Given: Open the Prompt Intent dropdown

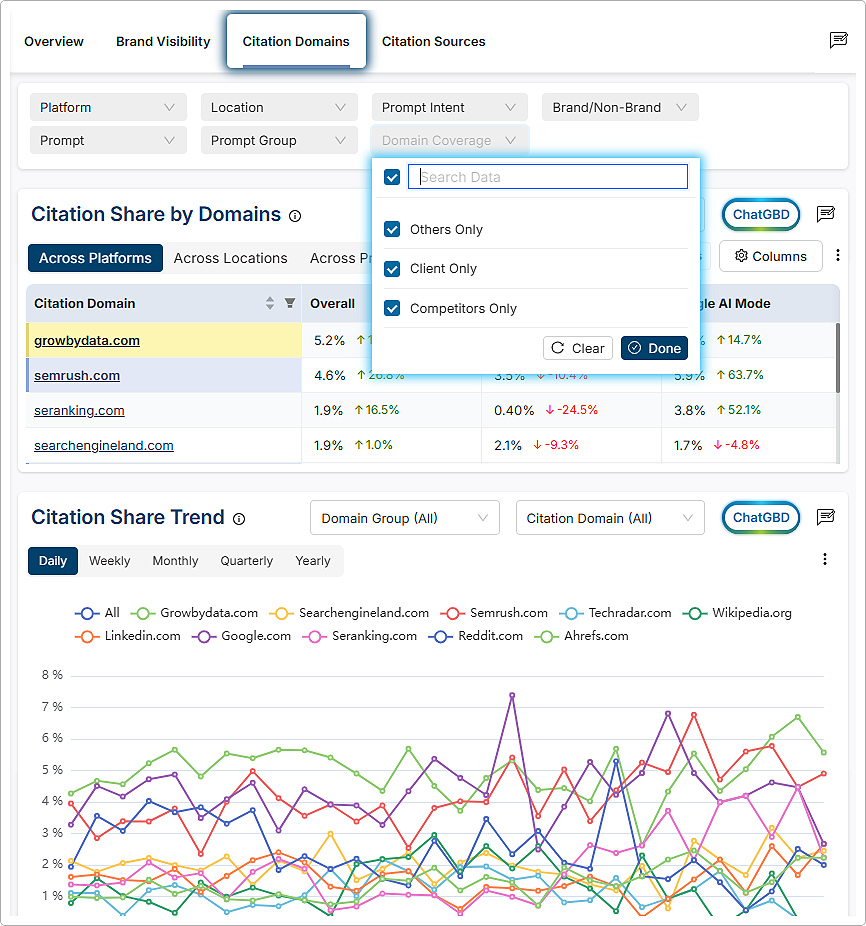Looking at the screenshot, I should coord(449,108).
